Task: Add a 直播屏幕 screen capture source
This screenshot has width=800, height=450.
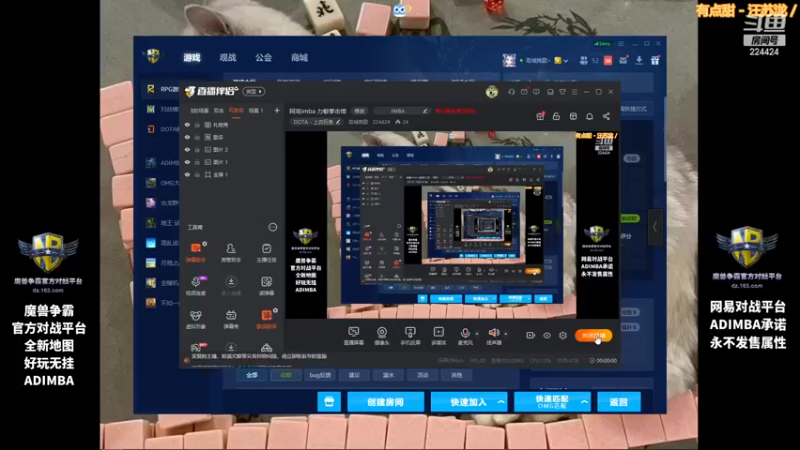Action: (x=354, y=336)
